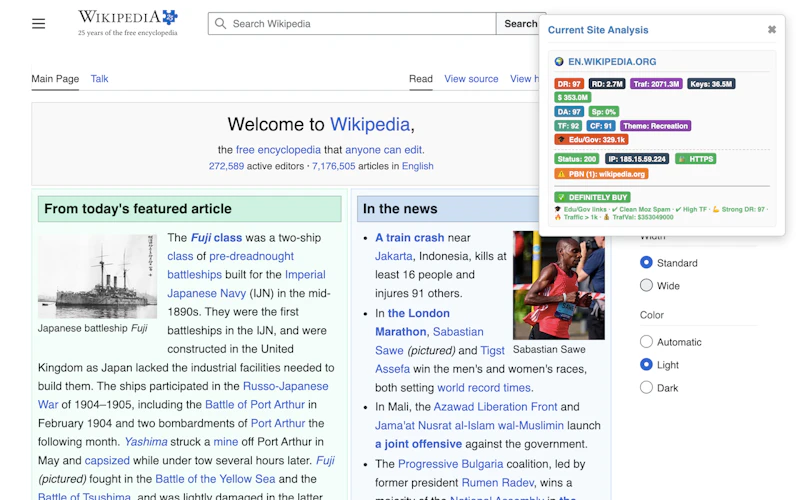Open the English language link

(x=417, y=166)
